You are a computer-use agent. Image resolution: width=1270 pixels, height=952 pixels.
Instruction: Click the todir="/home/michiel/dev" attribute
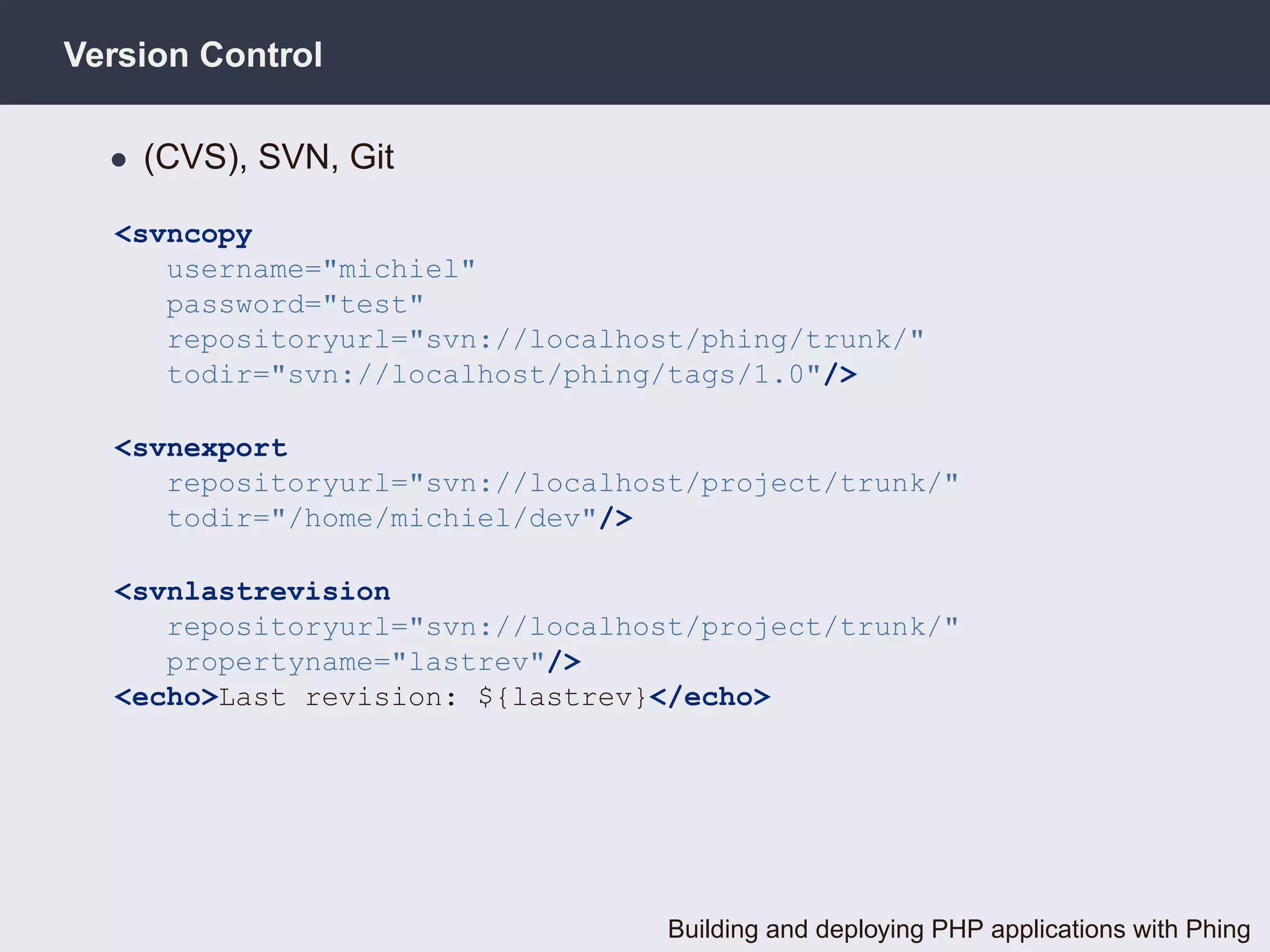[x=381, y=518]
